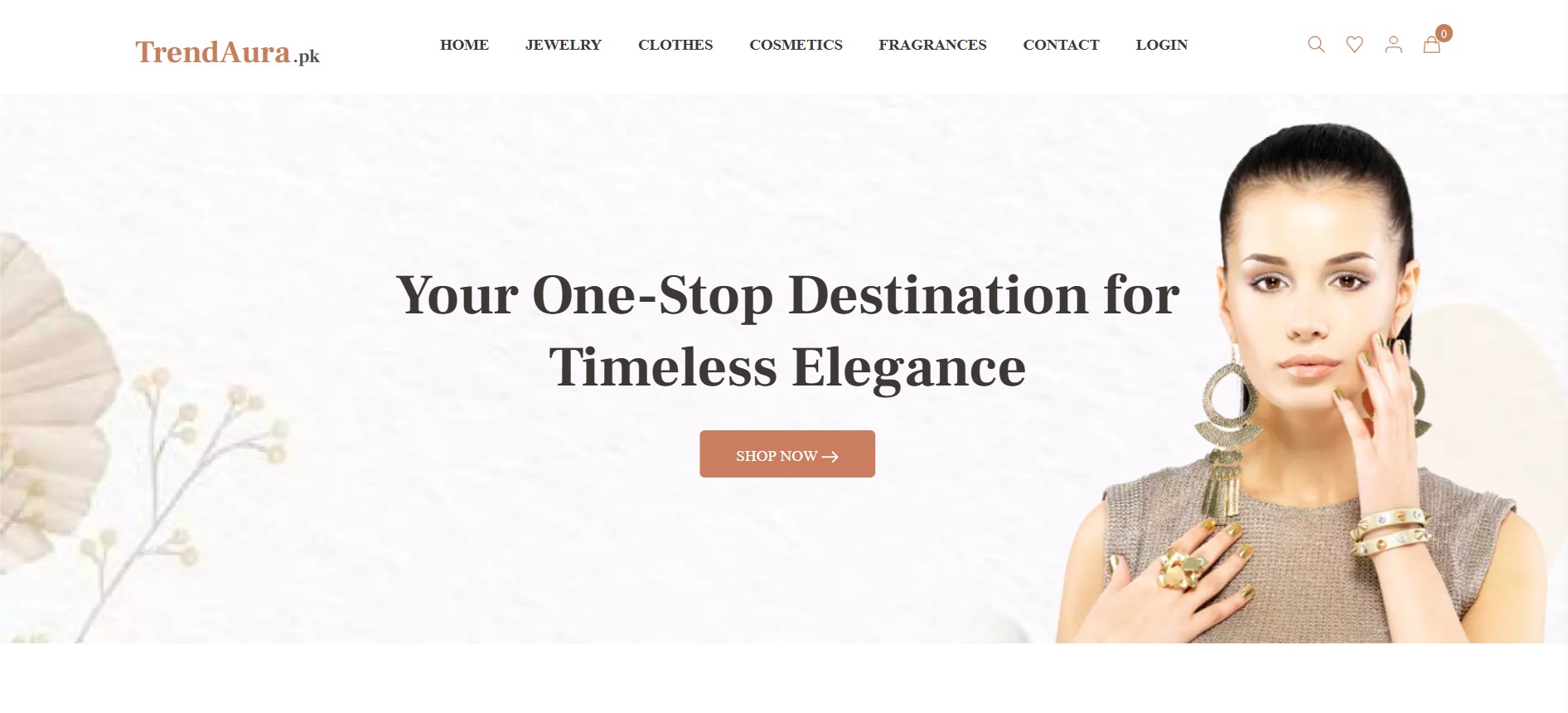
Task: Click the user account icon
Action: pos(1393,45)
